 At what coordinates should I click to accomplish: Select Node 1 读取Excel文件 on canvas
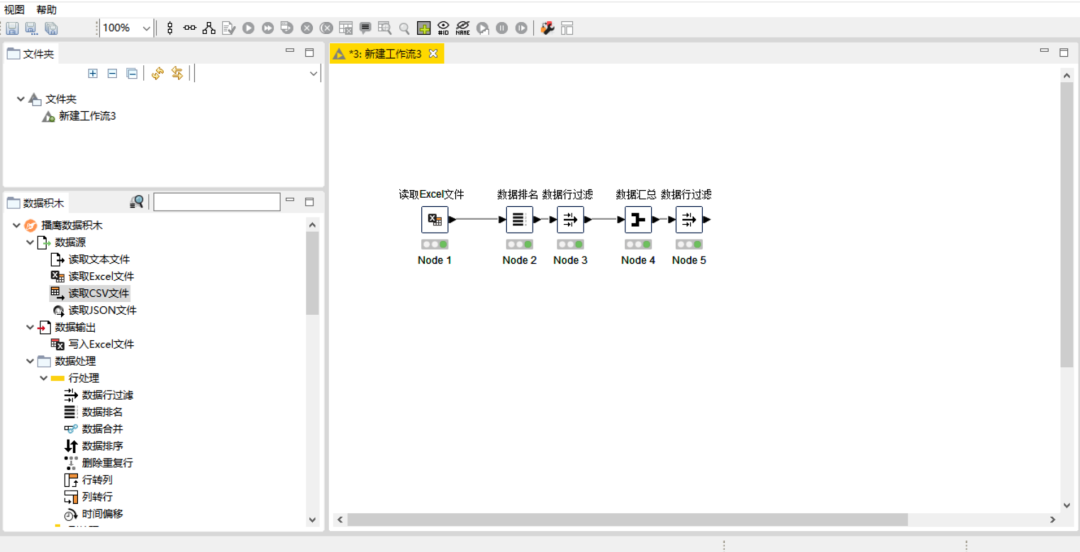click(x=435, y=220)
